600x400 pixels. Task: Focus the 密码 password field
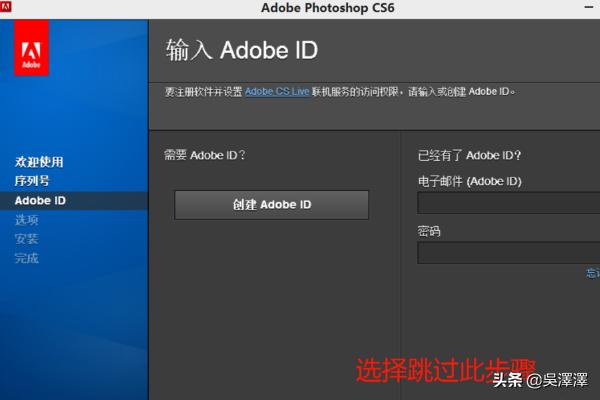point(508,252)
